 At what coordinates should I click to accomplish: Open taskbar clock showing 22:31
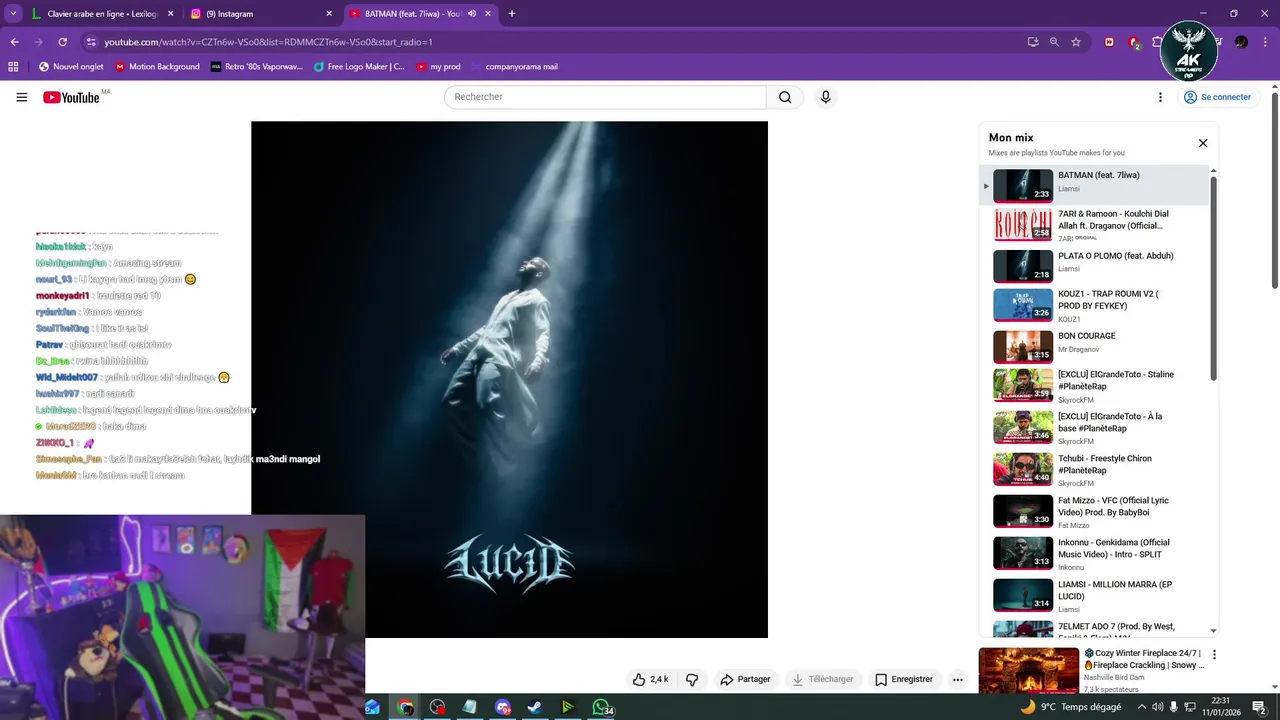1220,707
